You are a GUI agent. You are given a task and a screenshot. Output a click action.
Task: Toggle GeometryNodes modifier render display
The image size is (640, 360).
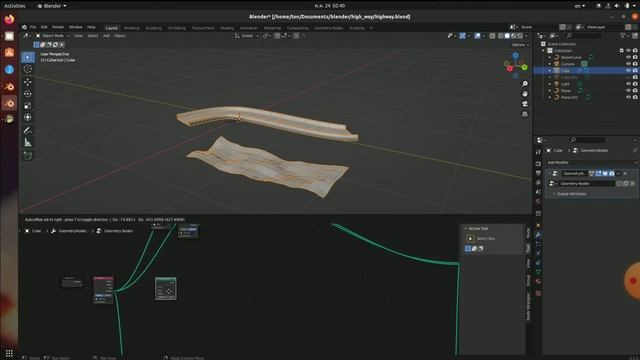click(611, 173)
